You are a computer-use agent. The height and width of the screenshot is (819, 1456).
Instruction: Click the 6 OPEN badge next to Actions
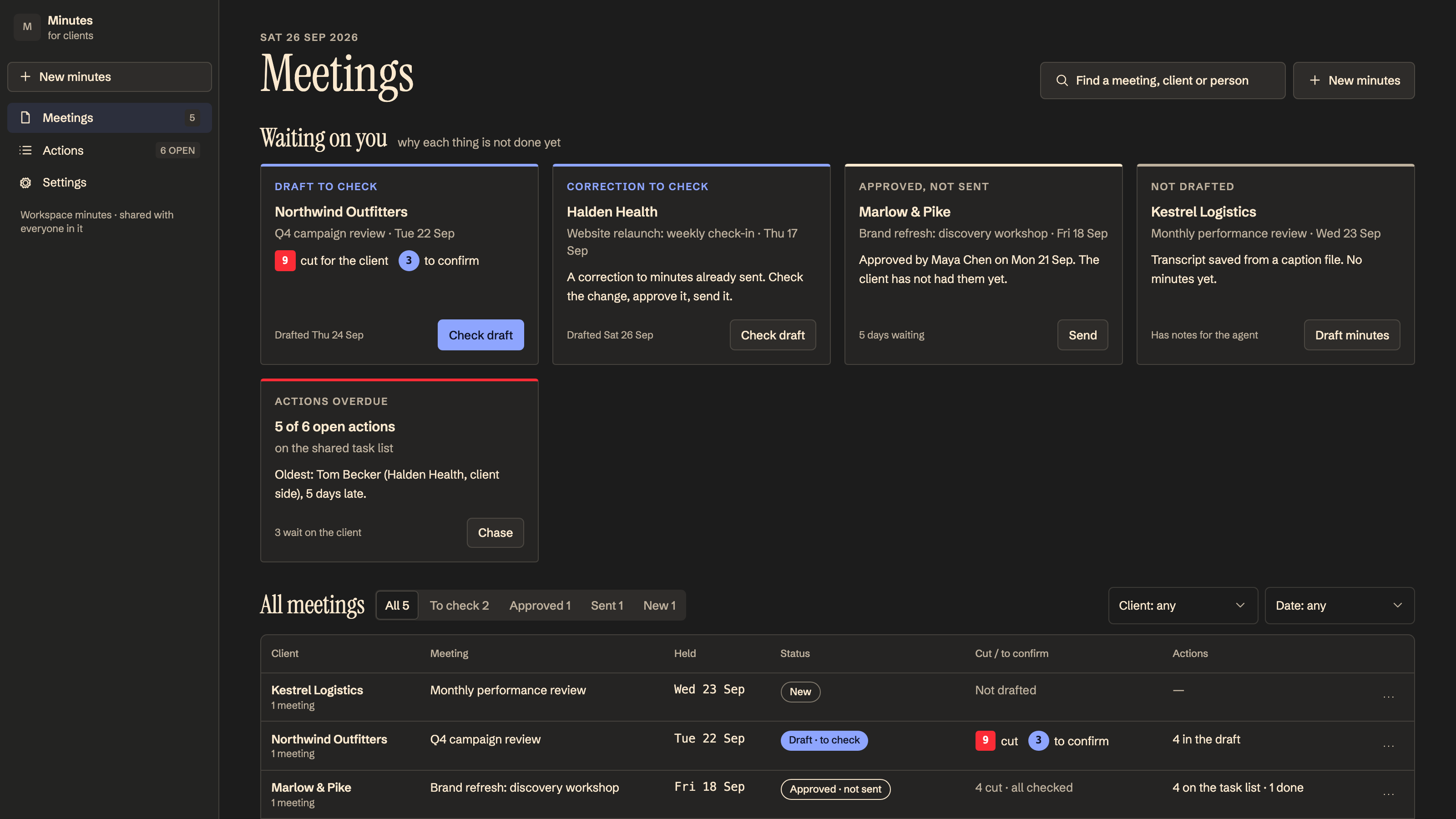tap(177, 150)
